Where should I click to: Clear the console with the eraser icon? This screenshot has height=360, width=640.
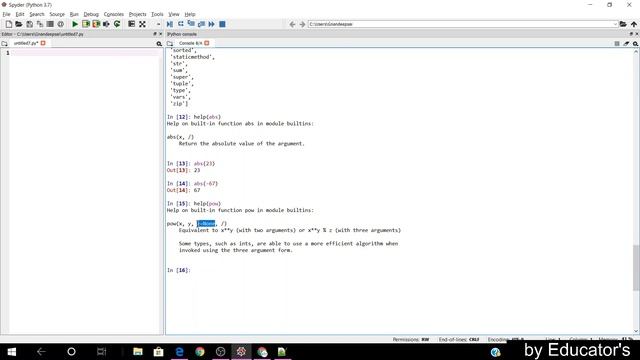626,43
